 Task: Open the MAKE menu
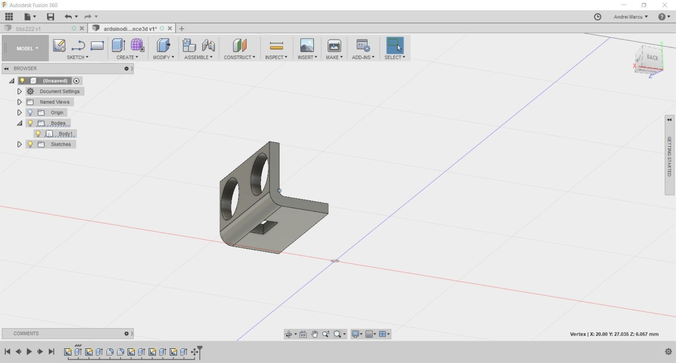tap(334, 57)
